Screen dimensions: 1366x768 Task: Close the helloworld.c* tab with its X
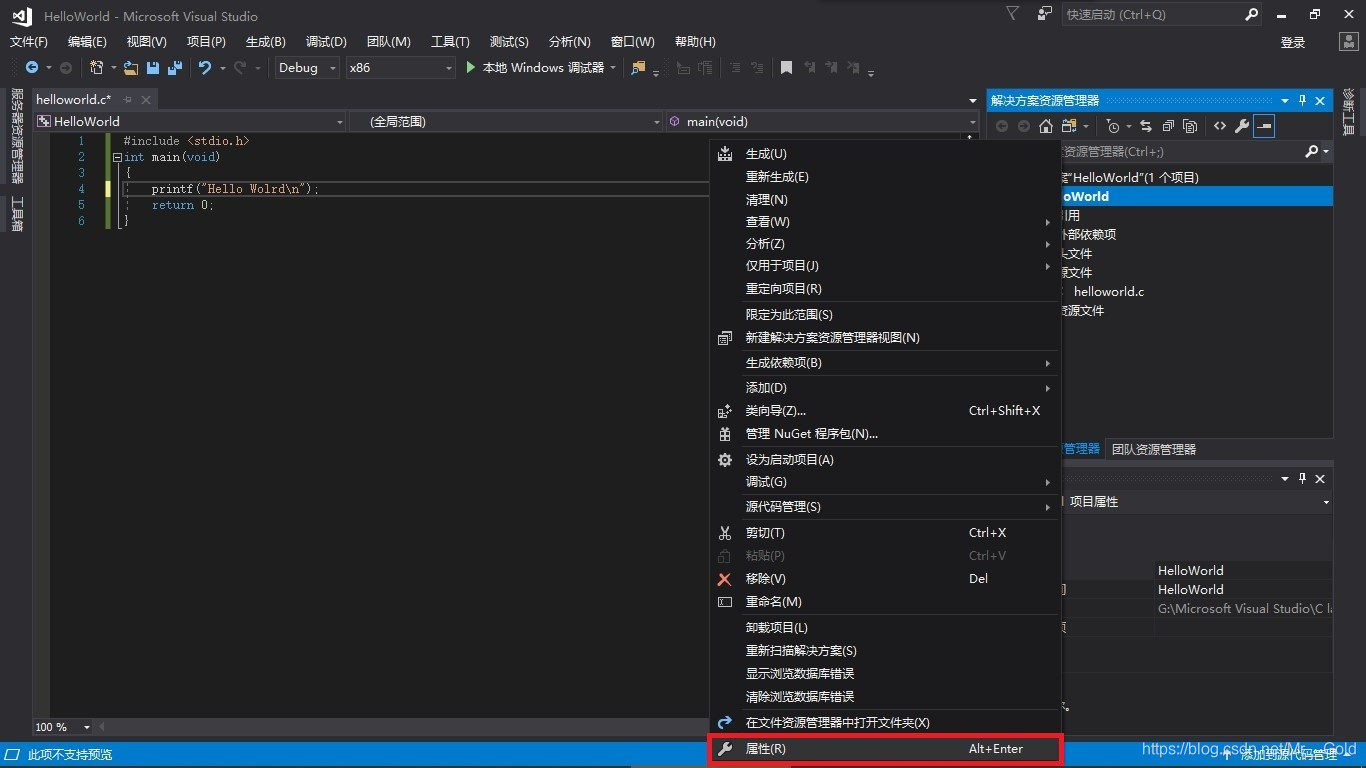click(146, 100)
